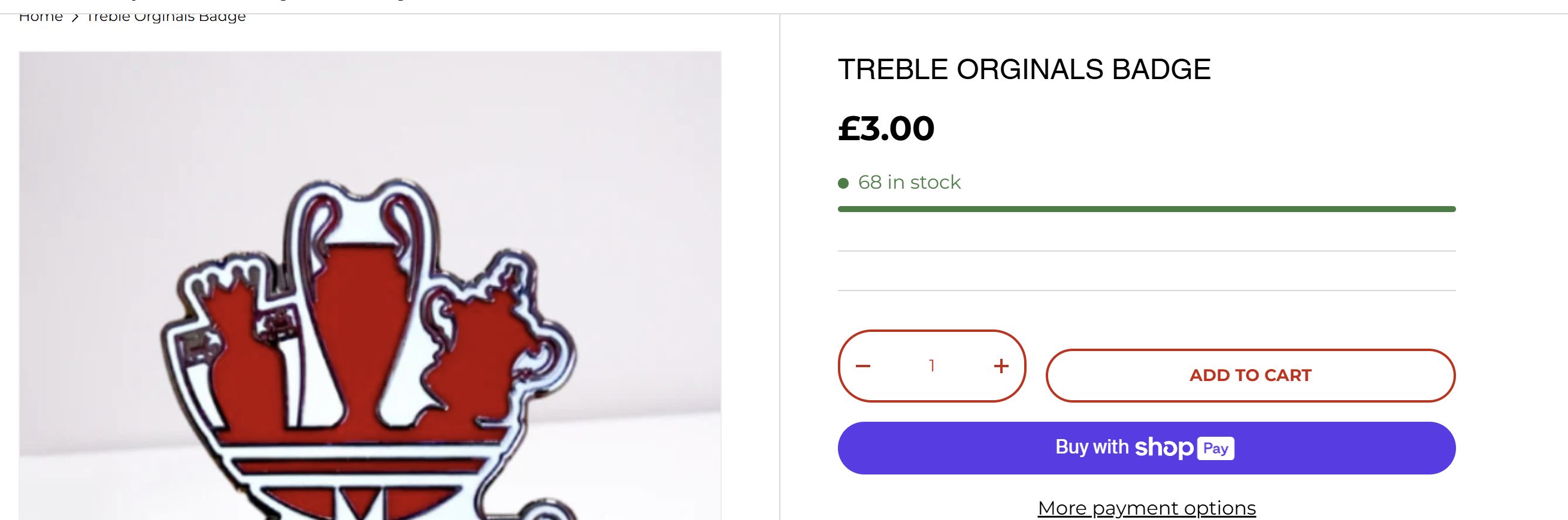Click the 'shop' logo in purple button
Screen dimensions: 1568x520
coord(1164,448)
